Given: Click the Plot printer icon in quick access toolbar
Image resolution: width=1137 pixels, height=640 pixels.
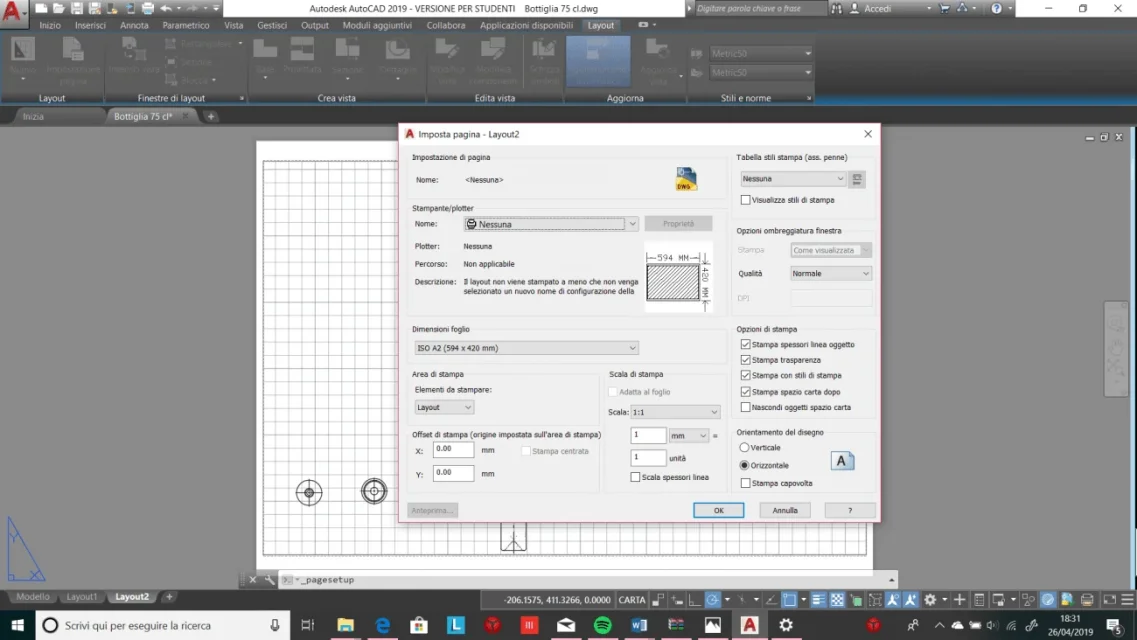Looking at the screenshot, I should [147, 9].
